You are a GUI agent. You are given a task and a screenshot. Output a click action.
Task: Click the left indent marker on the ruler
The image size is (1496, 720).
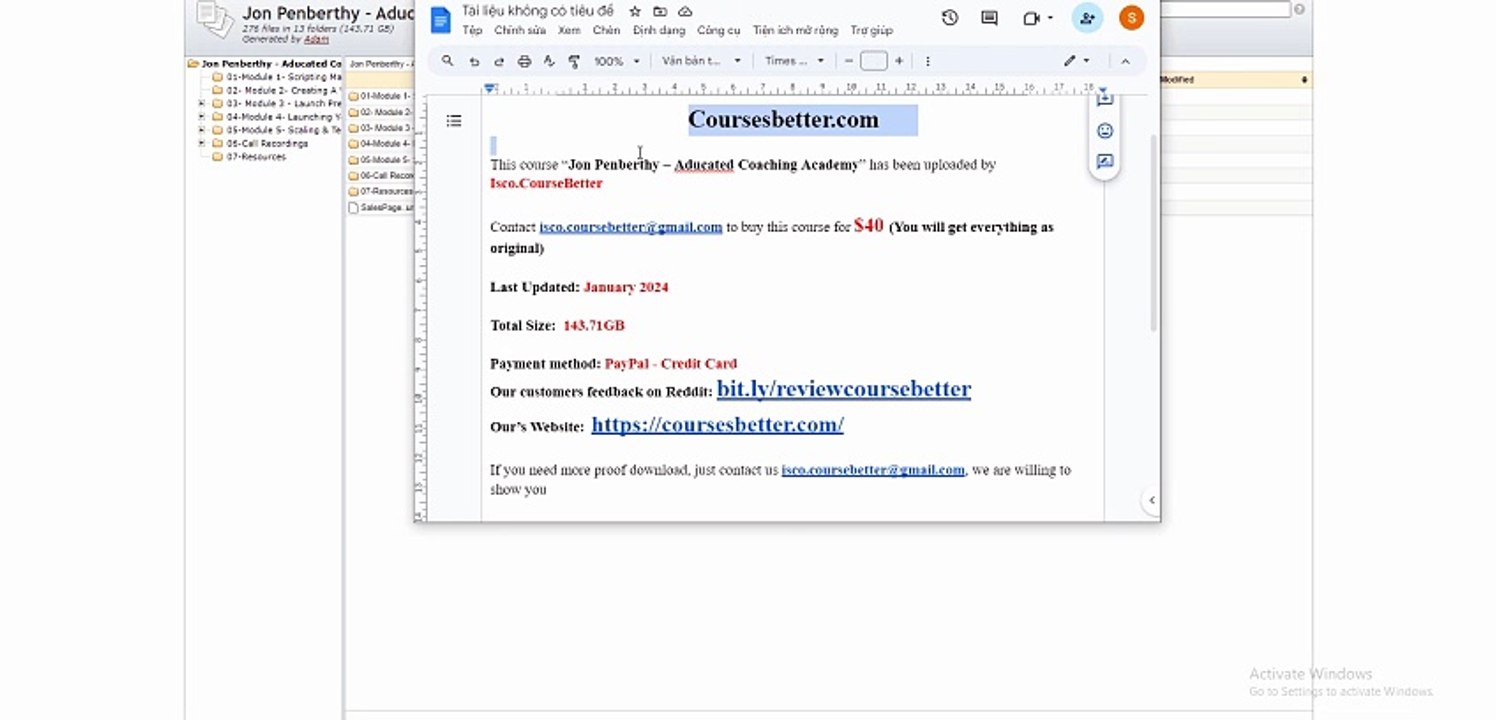490,89
